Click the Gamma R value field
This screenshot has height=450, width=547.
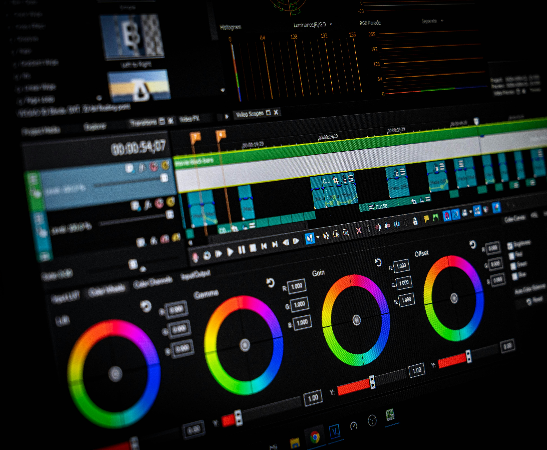297,286
